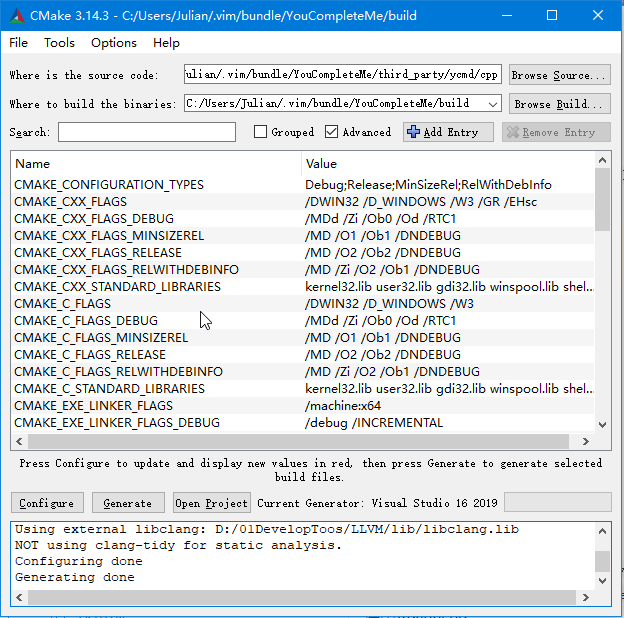Click the output log's horizontal scrollbar track
The width and height of the screenshot is (624, 618).
pyautogui.click(x=302, y=597)
